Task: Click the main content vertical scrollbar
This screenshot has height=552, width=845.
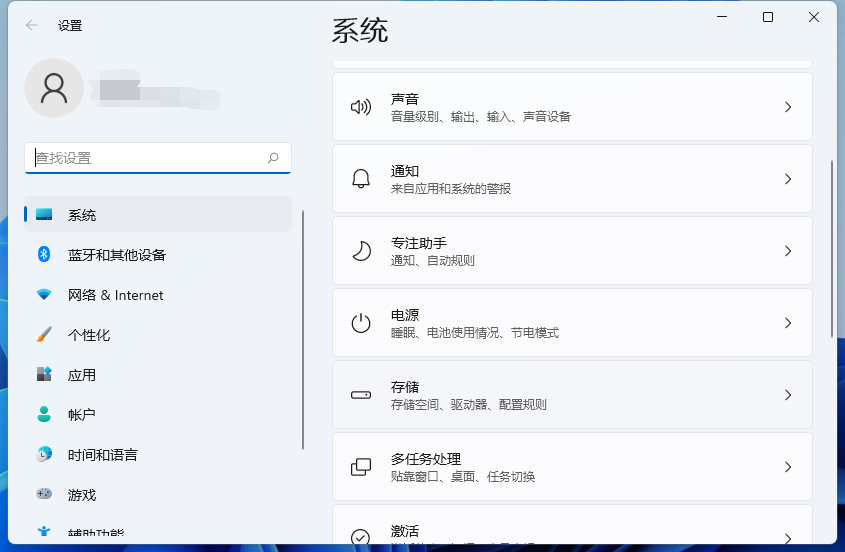Action: [x=831, y=250]
